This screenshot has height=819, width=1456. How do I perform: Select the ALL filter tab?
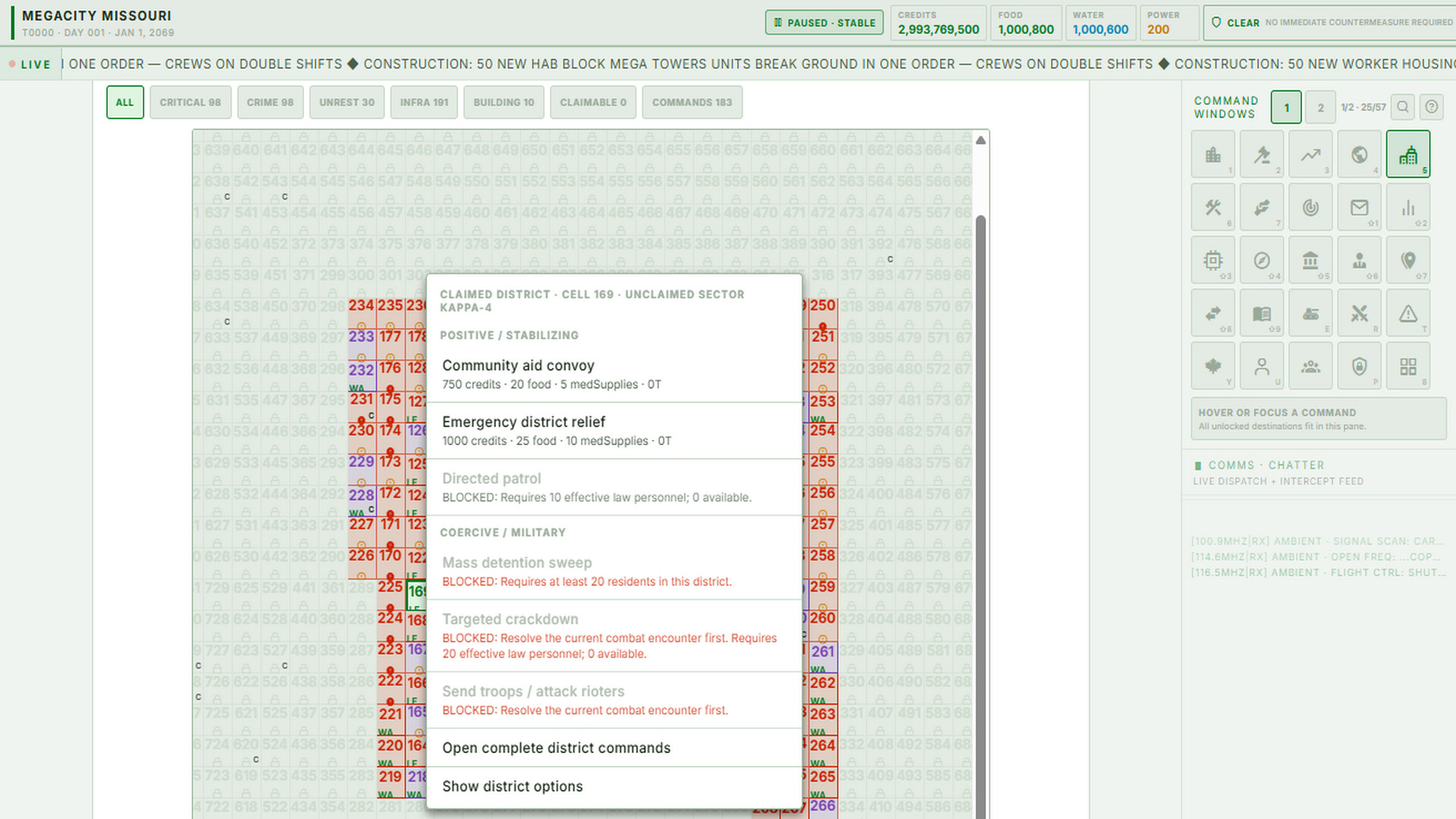pyautogui.click(x=125, y=102)
